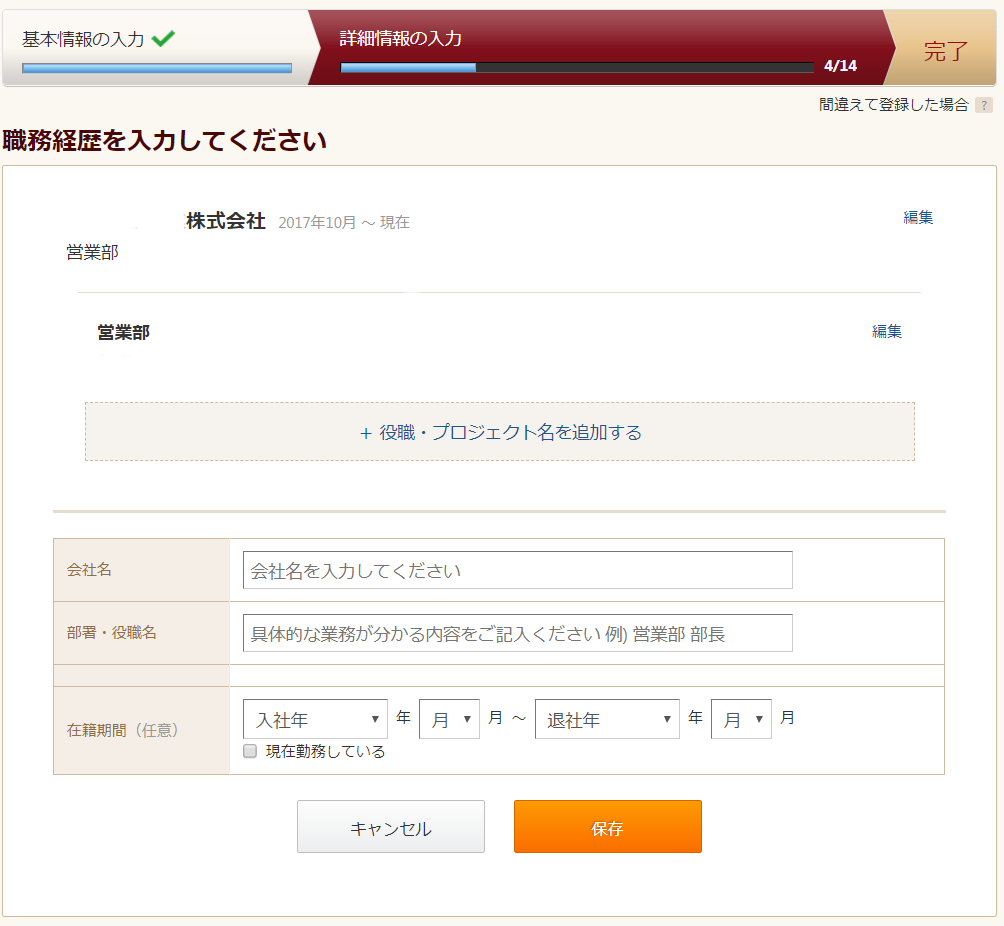Screen dimensions: 1004x926
Task: Click the 職務経歴を入力してください heading
Action: tap(165, 140)
